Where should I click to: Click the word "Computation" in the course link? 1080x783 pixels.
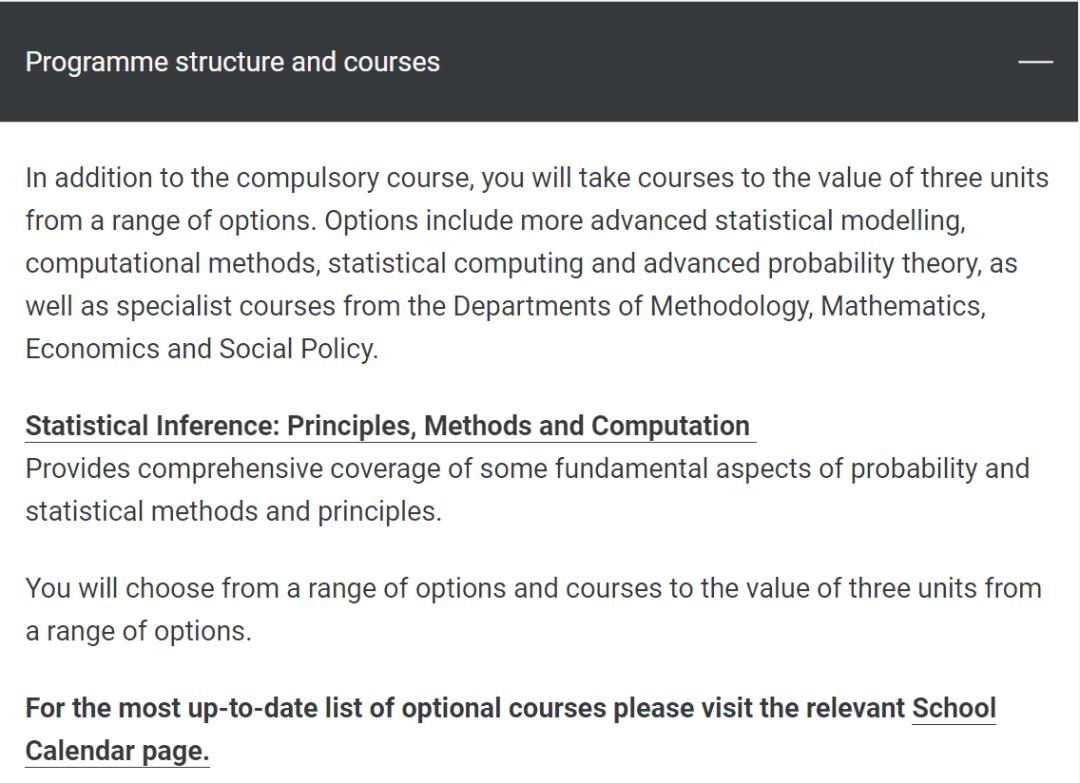[670, 426]
